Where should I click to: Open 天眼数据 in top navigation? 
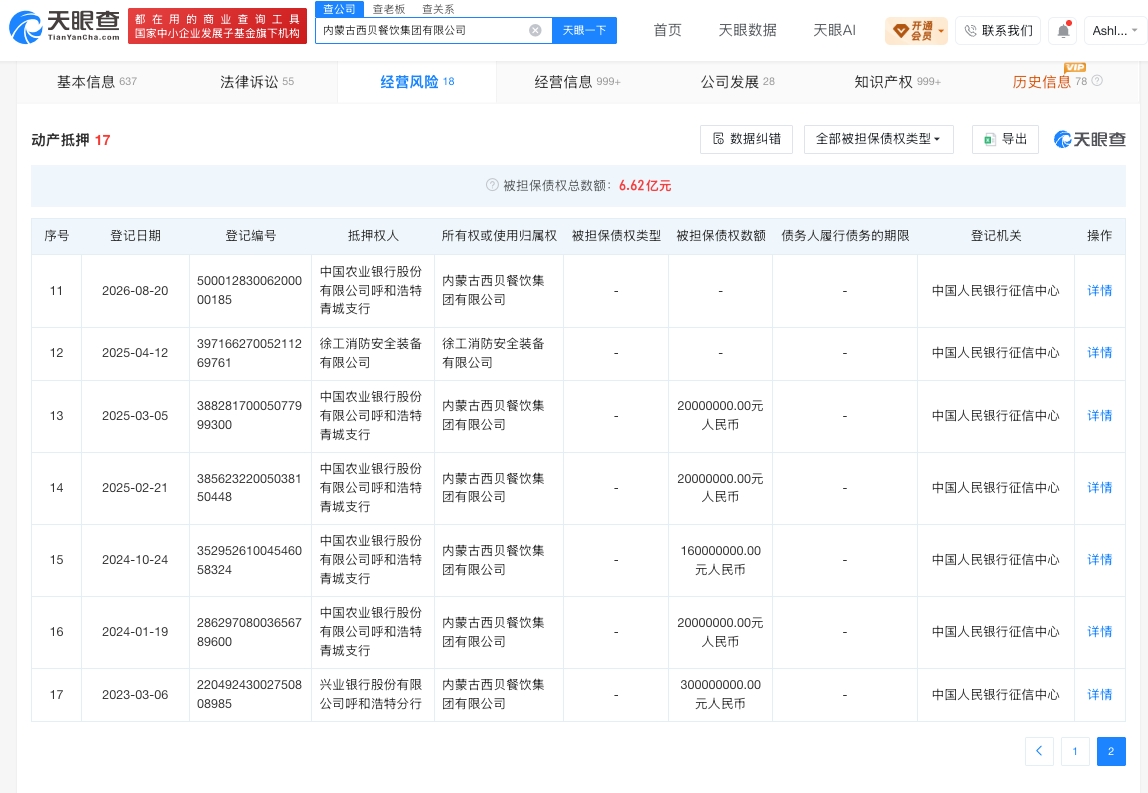[747, 30]
